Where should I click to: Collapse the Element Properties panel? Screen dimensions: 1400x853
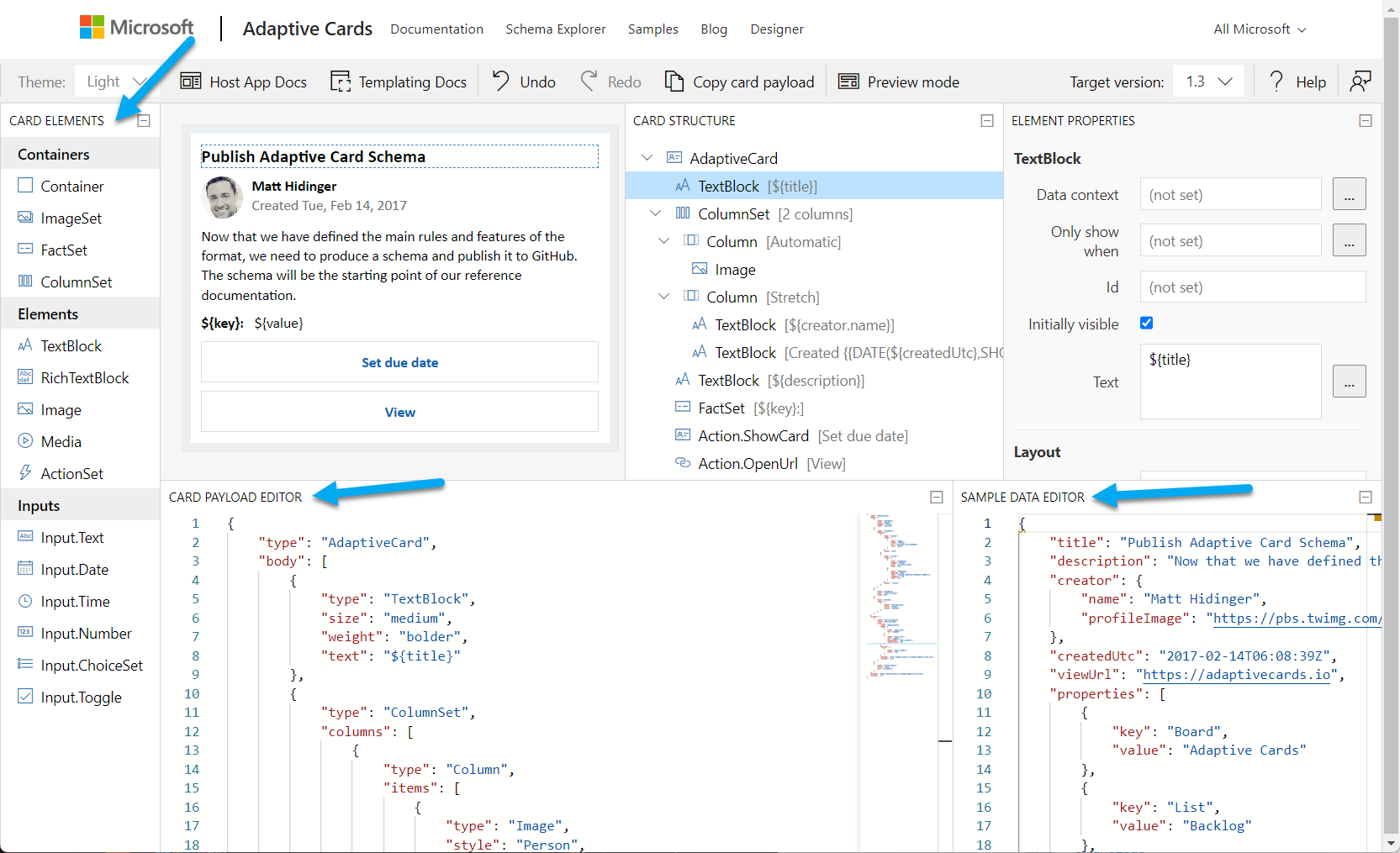(1366, 121)
